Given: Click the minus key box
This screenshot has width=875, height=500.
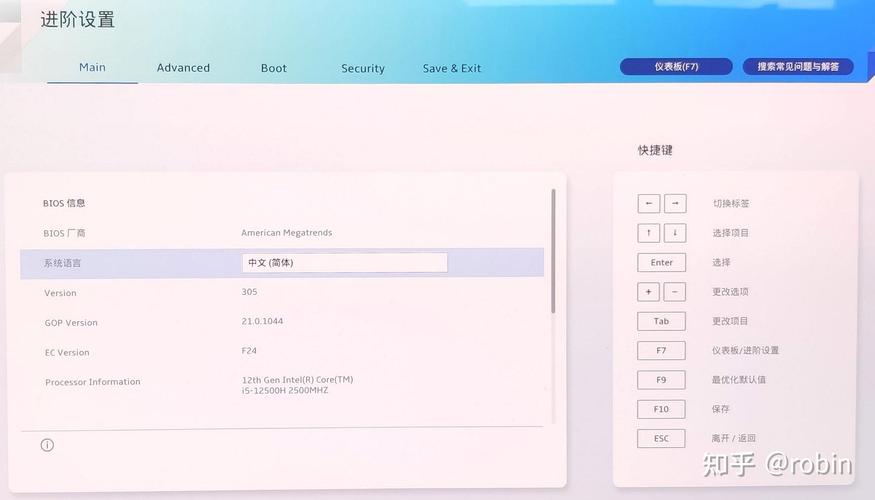Looking at the screenshot, I should coord(675,292).
